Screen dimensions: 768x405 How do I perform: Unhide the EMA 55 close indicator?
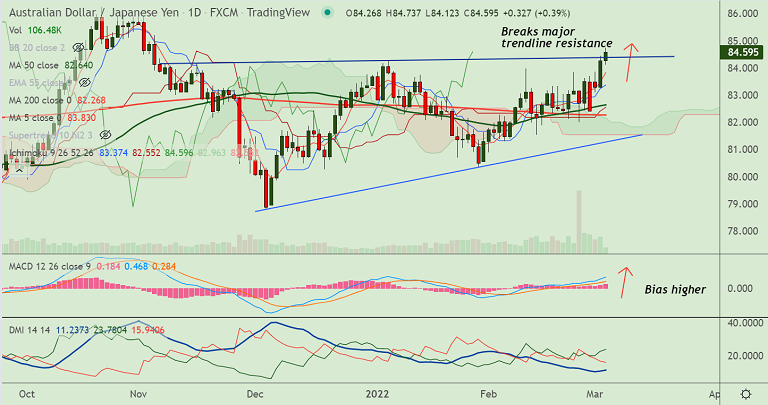pyautogui.click(x=85, y=82)
